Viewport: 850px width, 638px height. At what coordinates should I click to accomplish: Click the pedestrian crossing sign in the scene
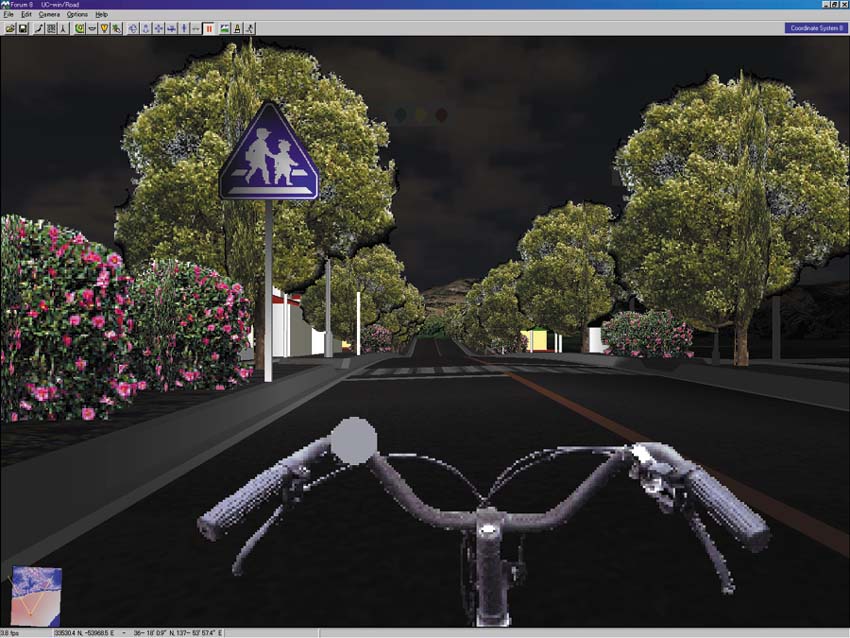(x=269, y=153)
